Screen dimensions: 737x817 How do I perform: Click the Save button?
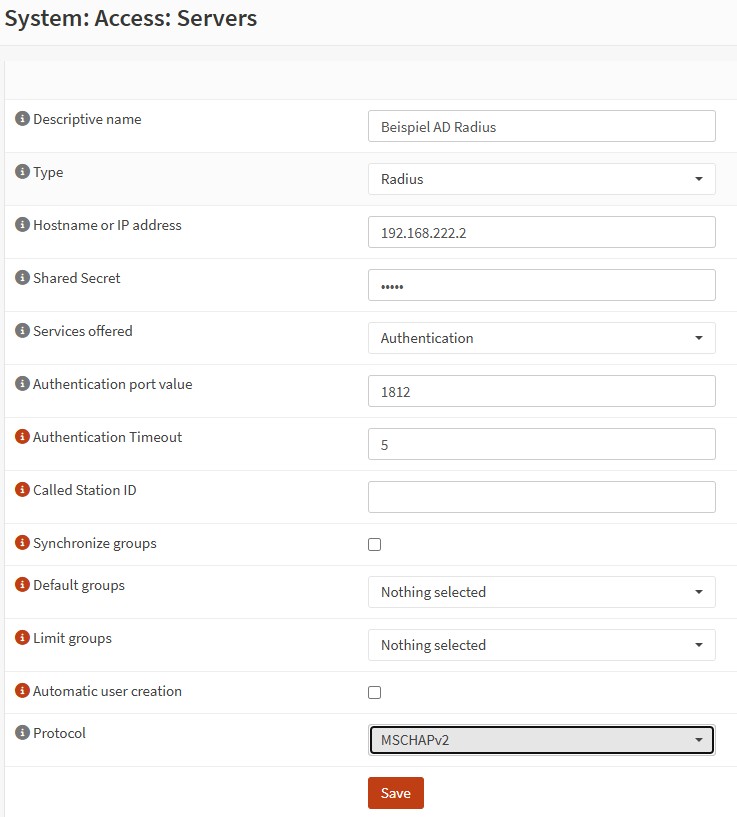coord(396,793)
